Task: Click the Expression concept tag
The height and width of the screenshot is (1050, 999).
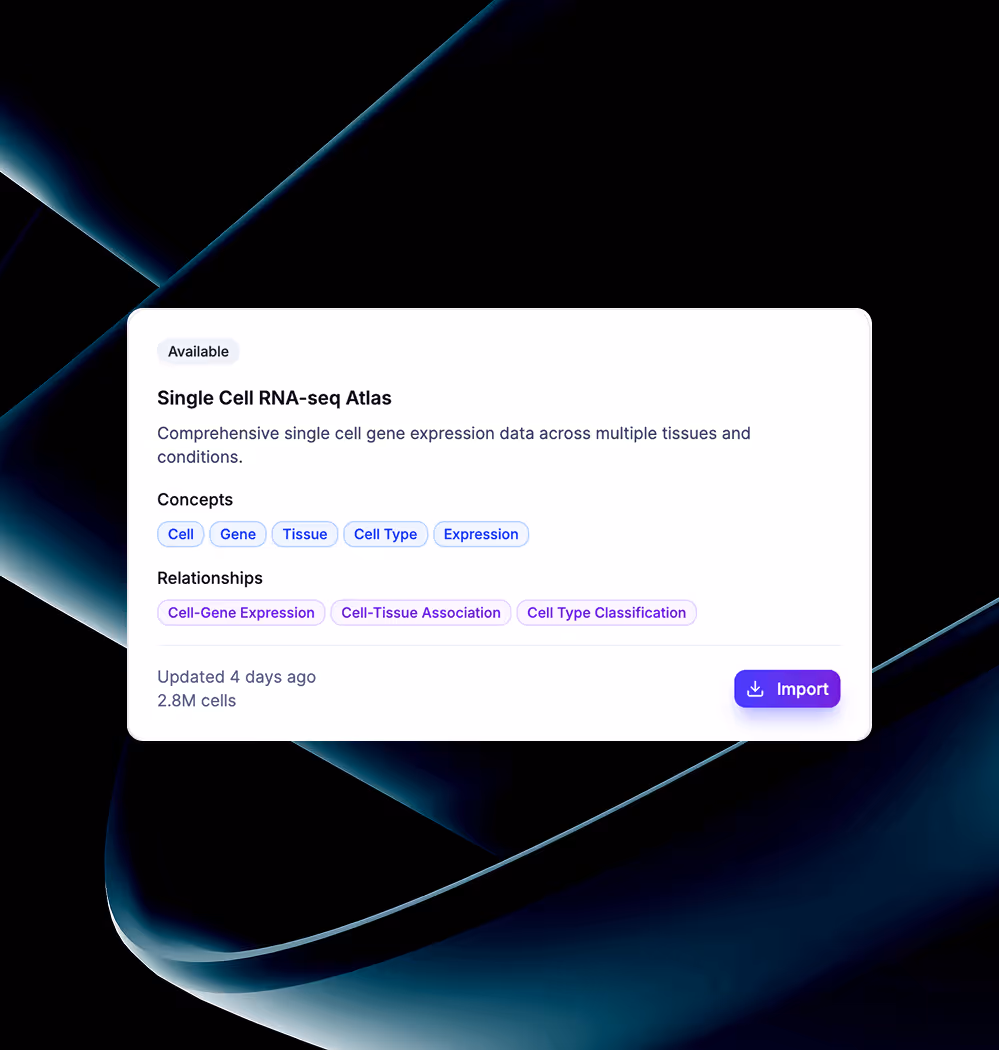Action: tap(481, 534)
